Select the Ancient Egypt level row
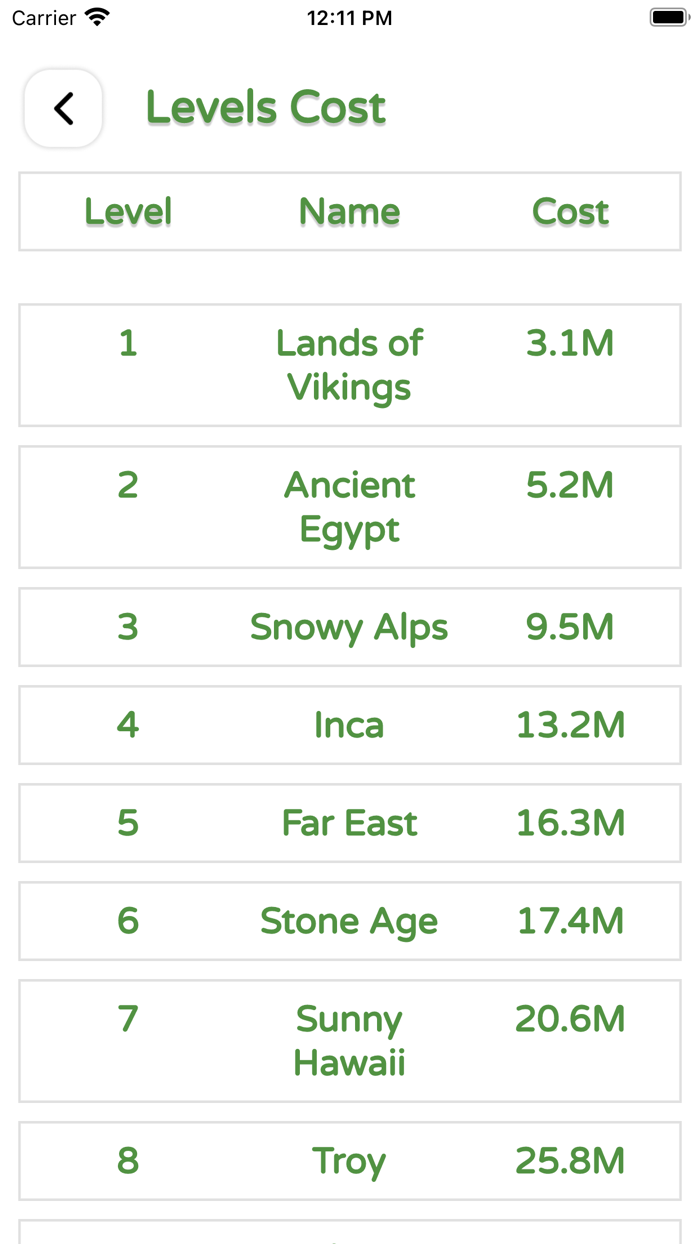The width and height of the screenshot is (700, 1244). [349, 507]
